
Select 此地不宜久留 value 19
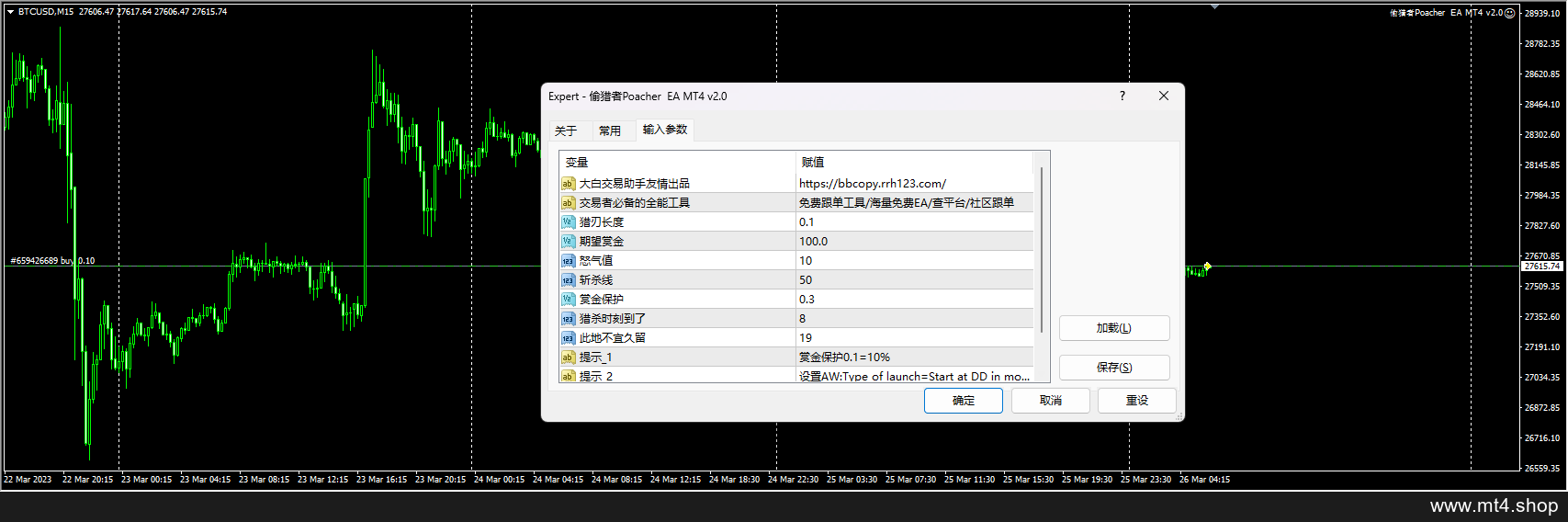tap(806, 338)
